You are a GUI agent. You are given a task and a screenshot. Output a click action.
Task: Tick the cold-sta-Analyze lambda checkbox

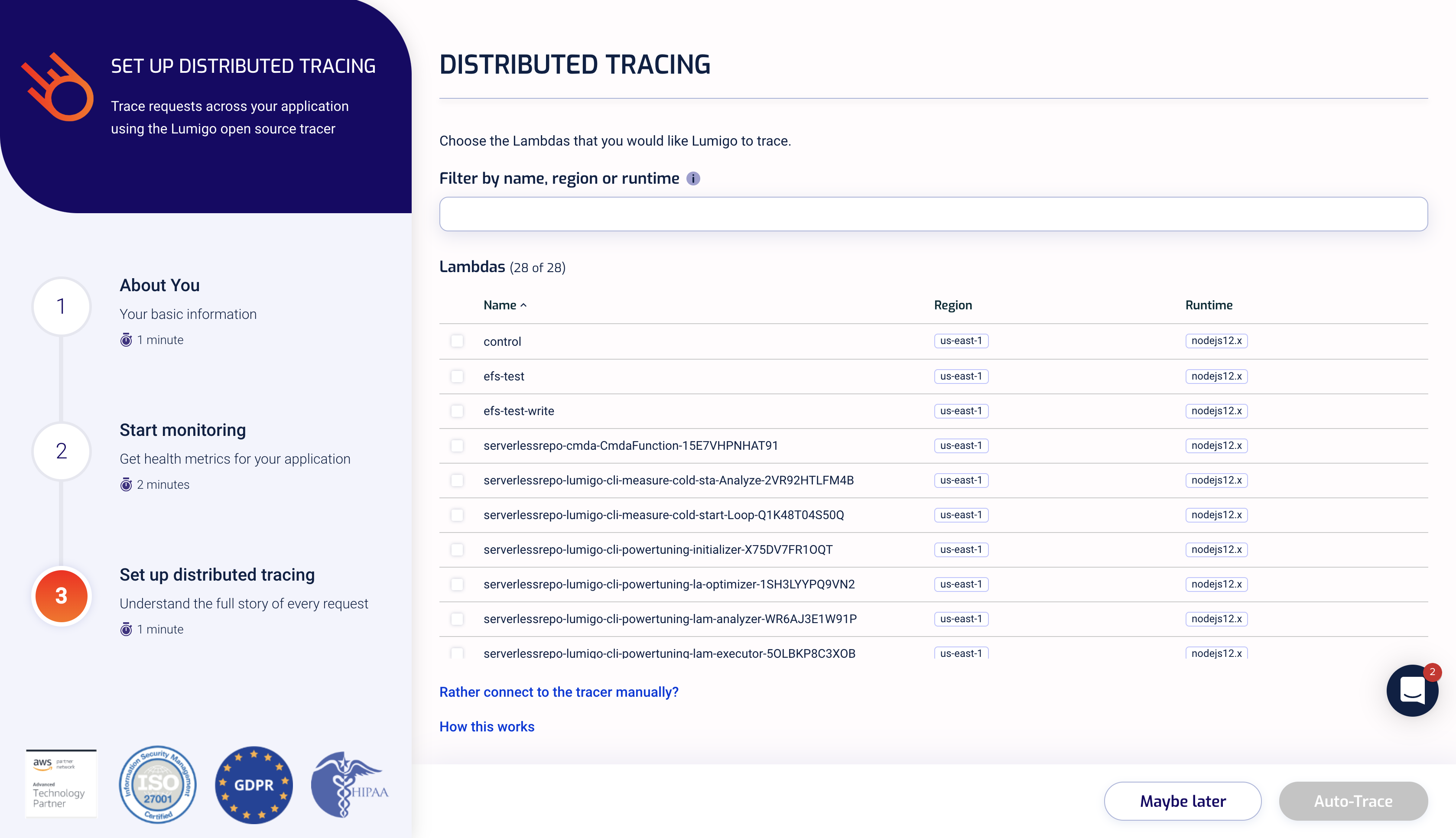457,480
